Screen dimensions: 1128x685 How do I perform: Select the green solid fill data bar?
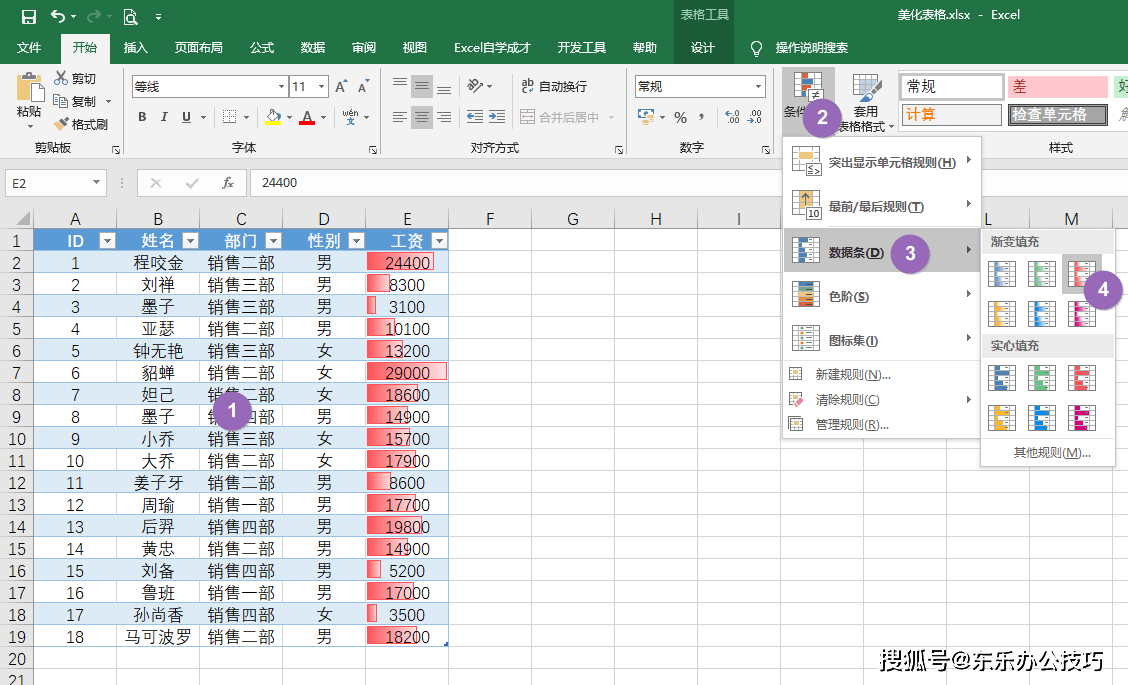(1042, 378)
